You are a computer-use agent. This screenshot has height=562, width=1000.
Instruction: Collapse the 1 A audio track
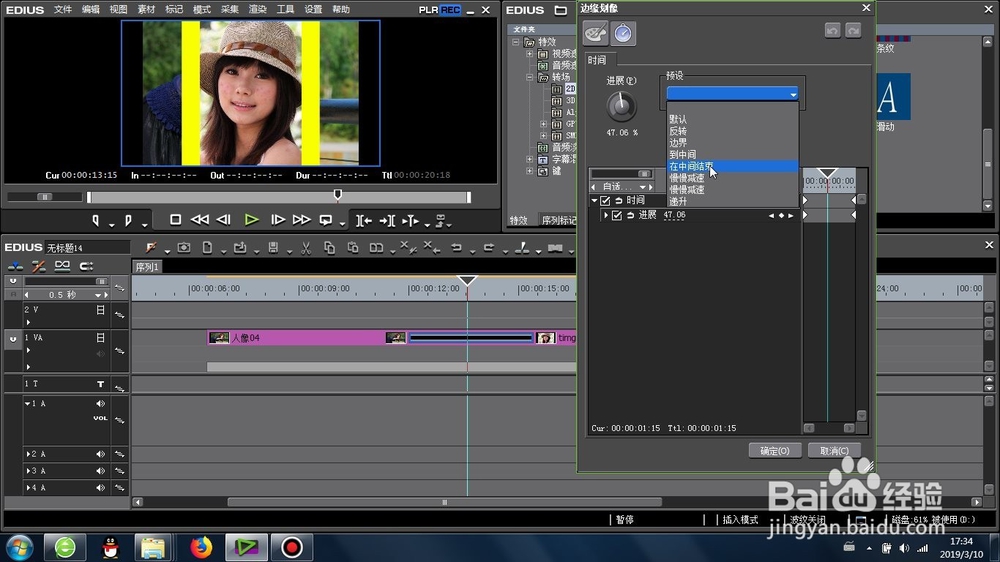click(27, 404)
